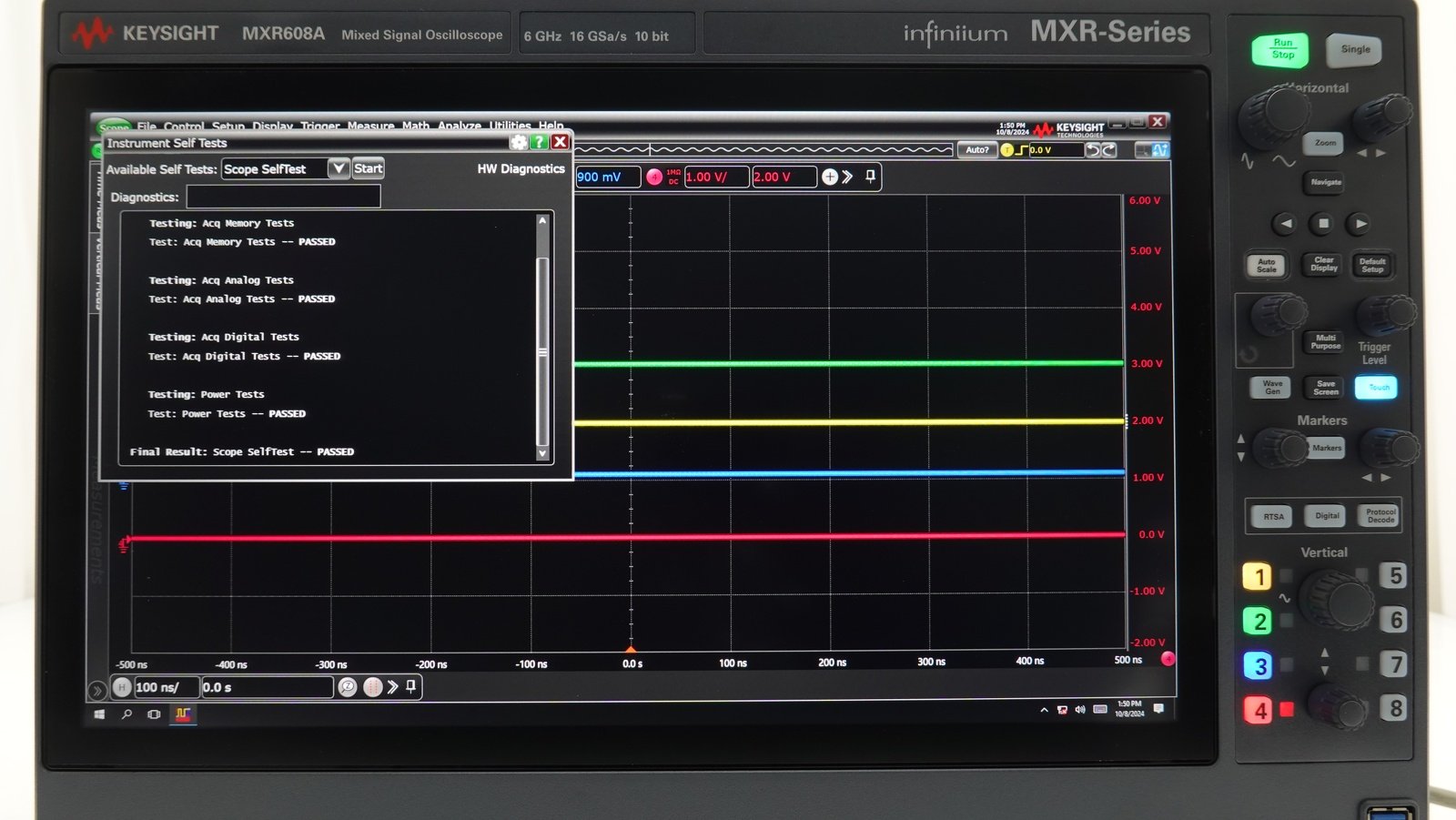Toggle red channel 4 key
Screen dimensions: 1456x820
click(x=1258, y=710)
